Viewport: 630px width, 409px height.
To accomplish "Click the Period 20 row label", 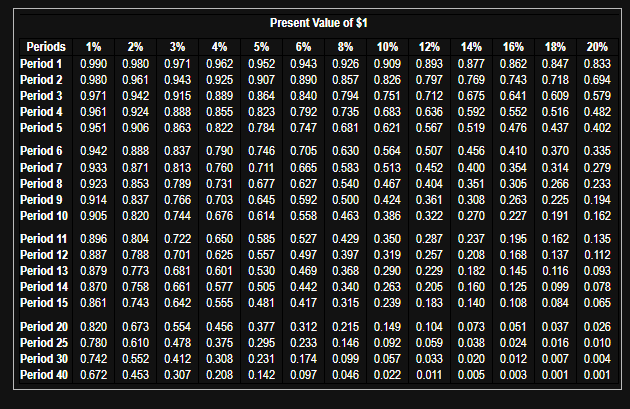I will click(x=44, y=327).
